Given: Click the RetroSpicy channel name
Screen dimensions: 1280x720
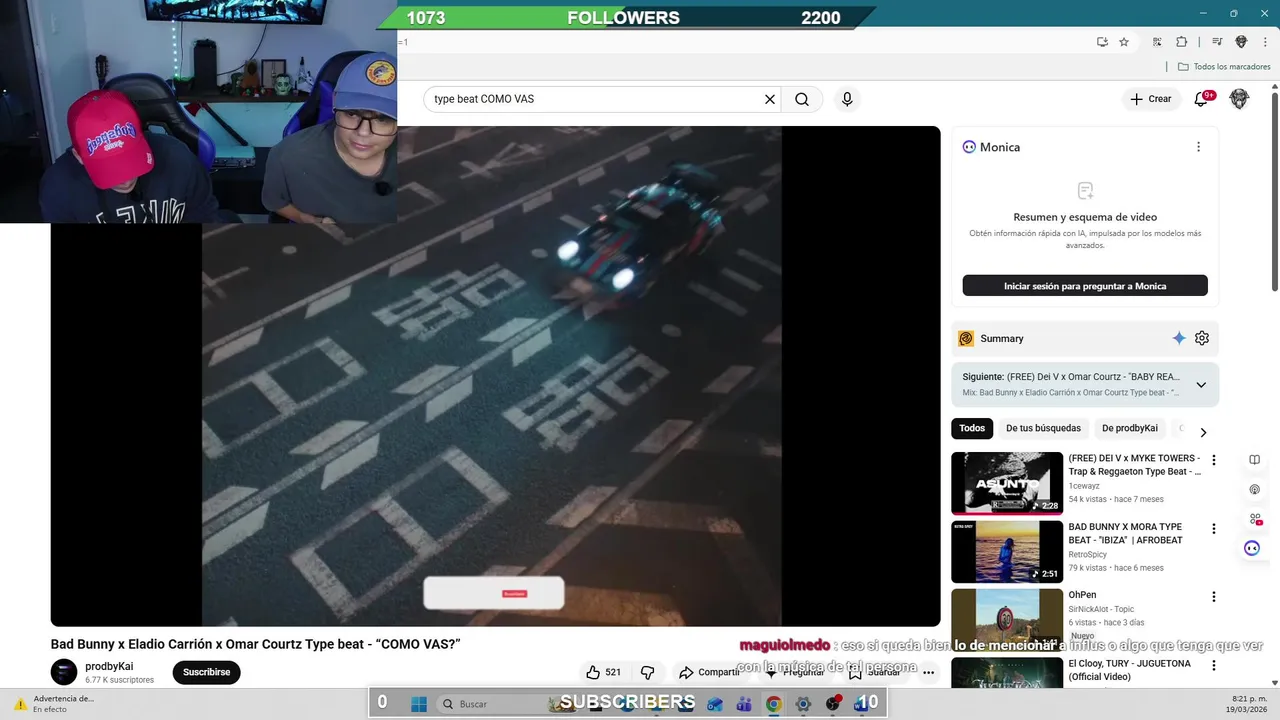Looking at the screenshot, I should coord(1089,554).
